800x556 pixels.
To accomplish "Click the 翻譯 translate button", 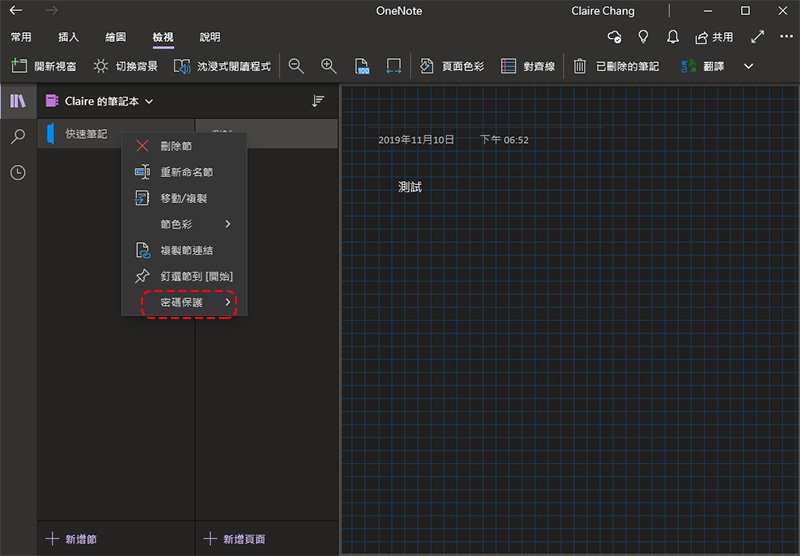I will [x=703, y=66].
